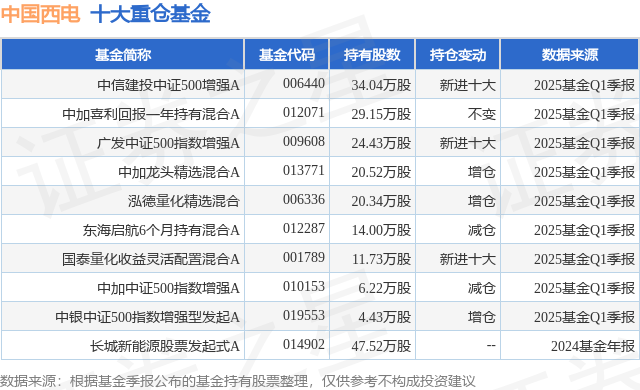
Task: Click fund 长城新能源股票发起式A
Action: 164,346
